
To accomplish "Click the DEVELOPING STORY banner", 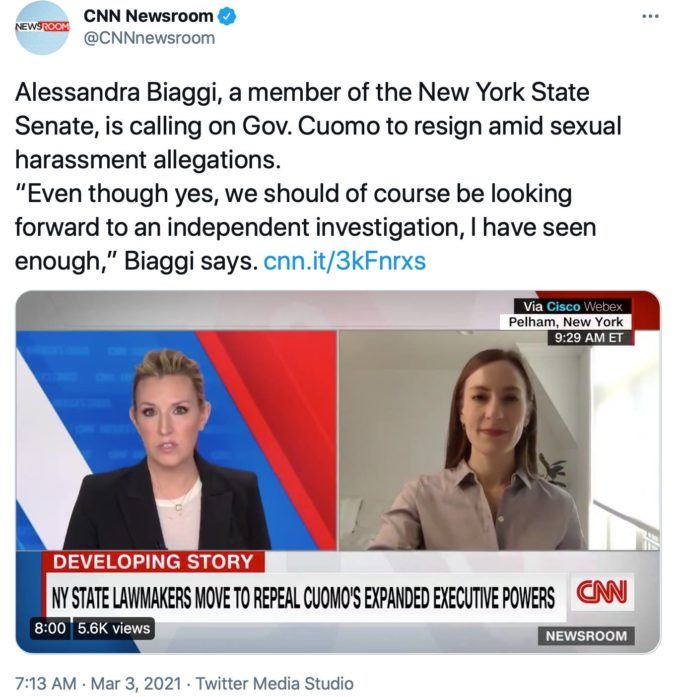I will [x=153, y=561].
